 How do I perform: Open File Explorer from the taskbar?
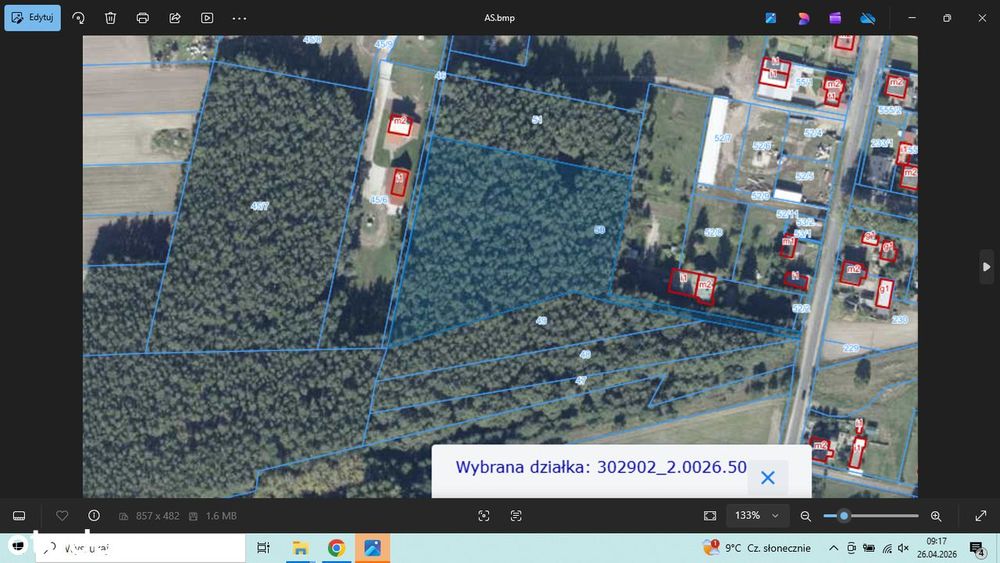tap(300, 548)
